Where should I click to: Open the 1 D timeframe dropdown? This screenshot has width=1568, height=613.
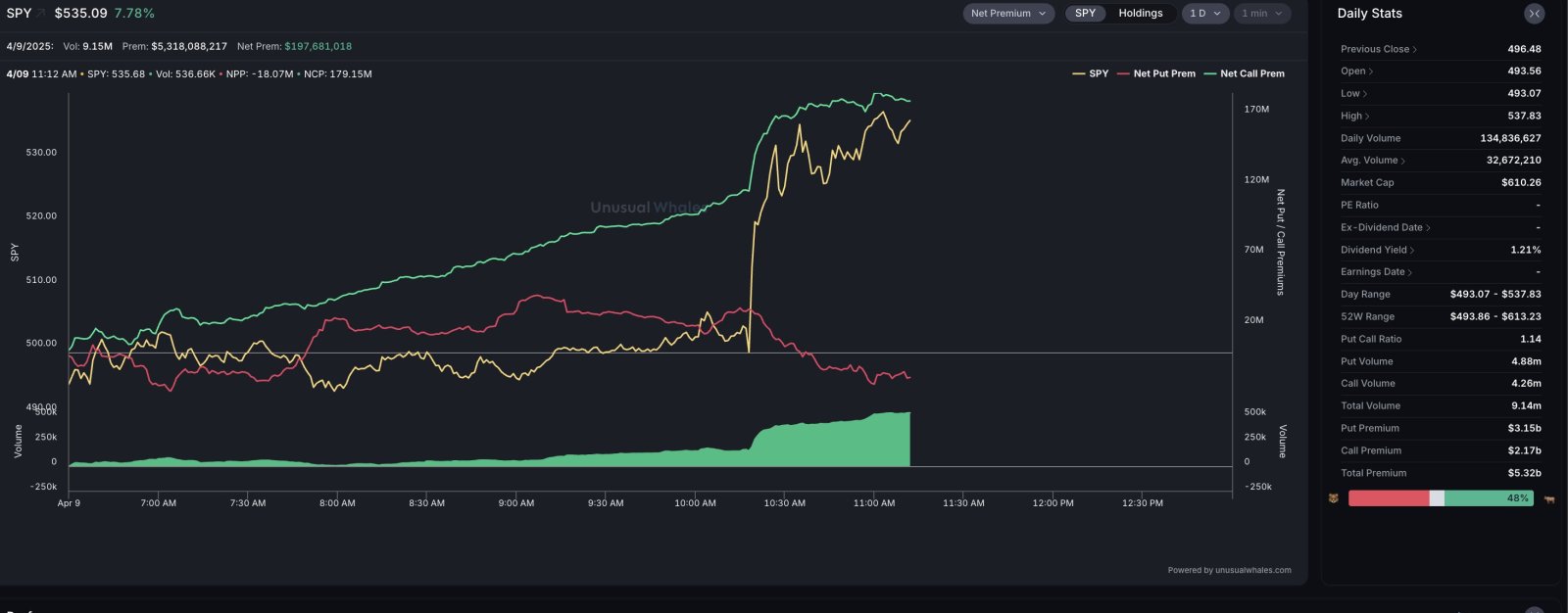(x=1205, y=14)
